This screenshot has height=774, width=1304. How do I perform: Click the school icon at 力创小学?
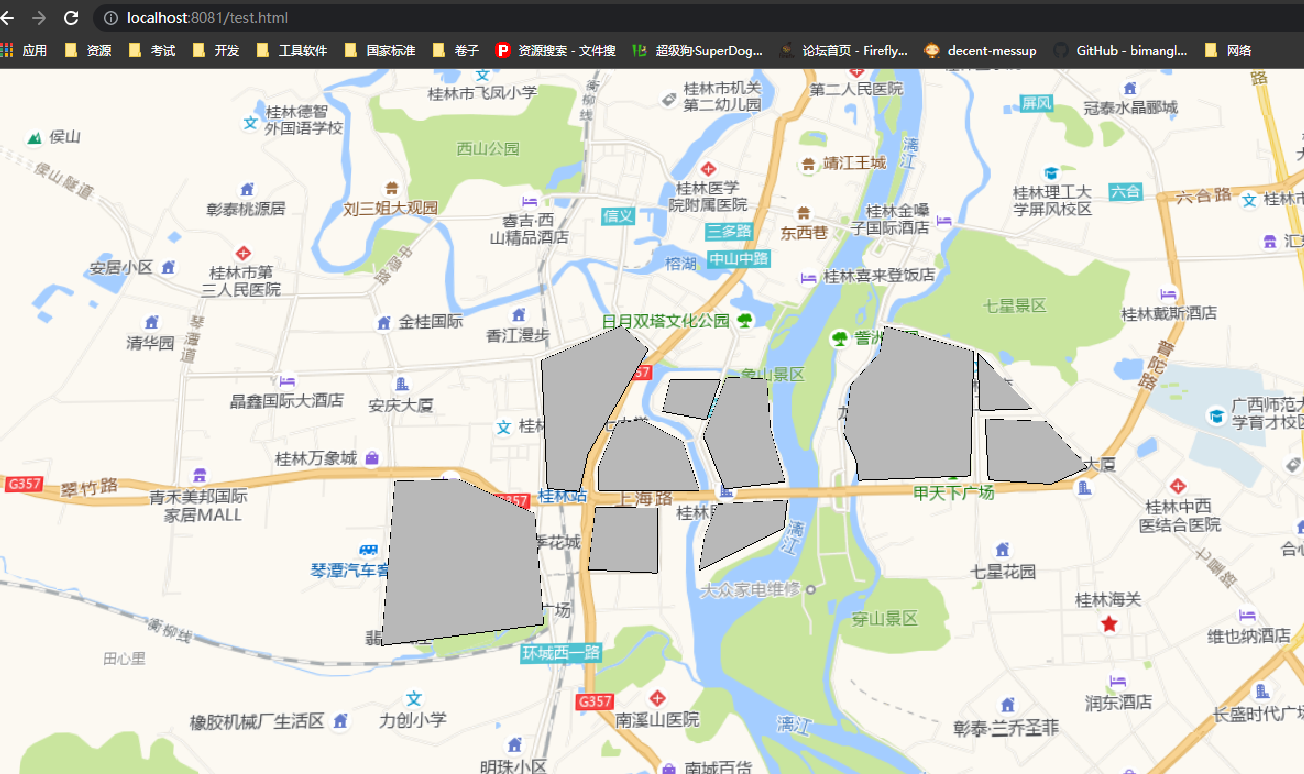click(x=413, y=698)
